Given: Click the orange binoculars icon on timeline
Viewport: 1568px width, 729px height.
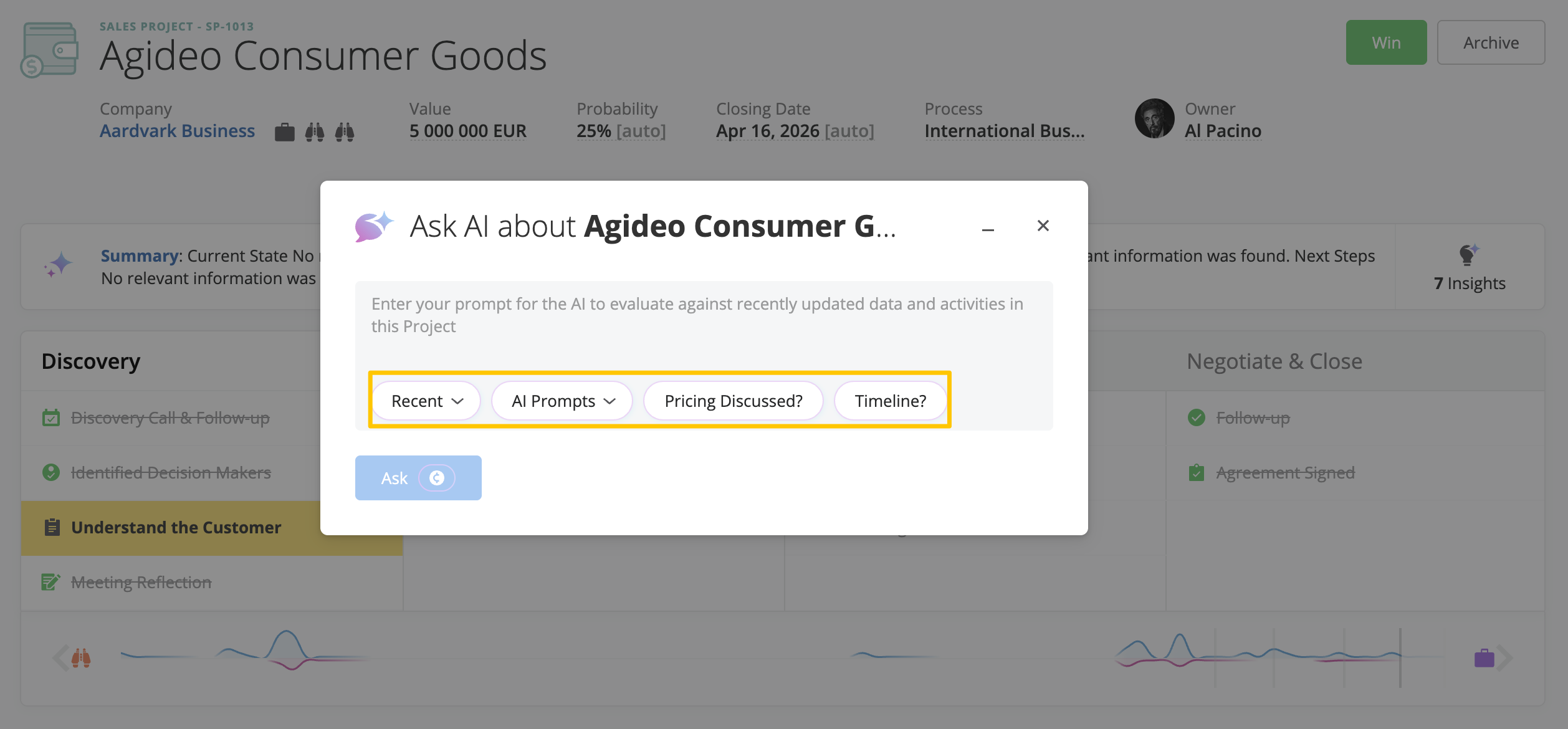Looking at the screenshot, I should tap(81, 658).
